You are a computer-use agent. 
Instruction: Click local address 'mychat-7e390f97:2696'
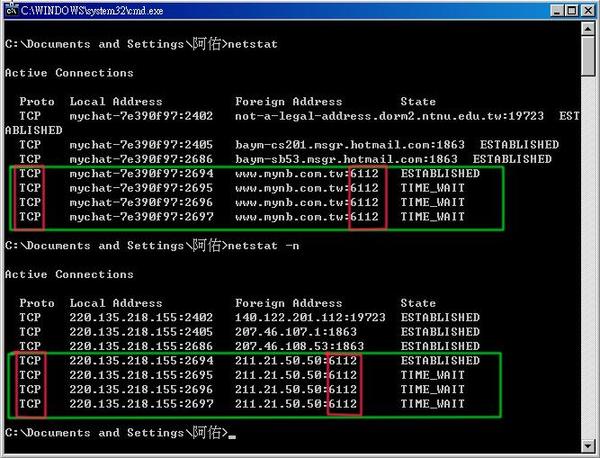pos(141,202)
